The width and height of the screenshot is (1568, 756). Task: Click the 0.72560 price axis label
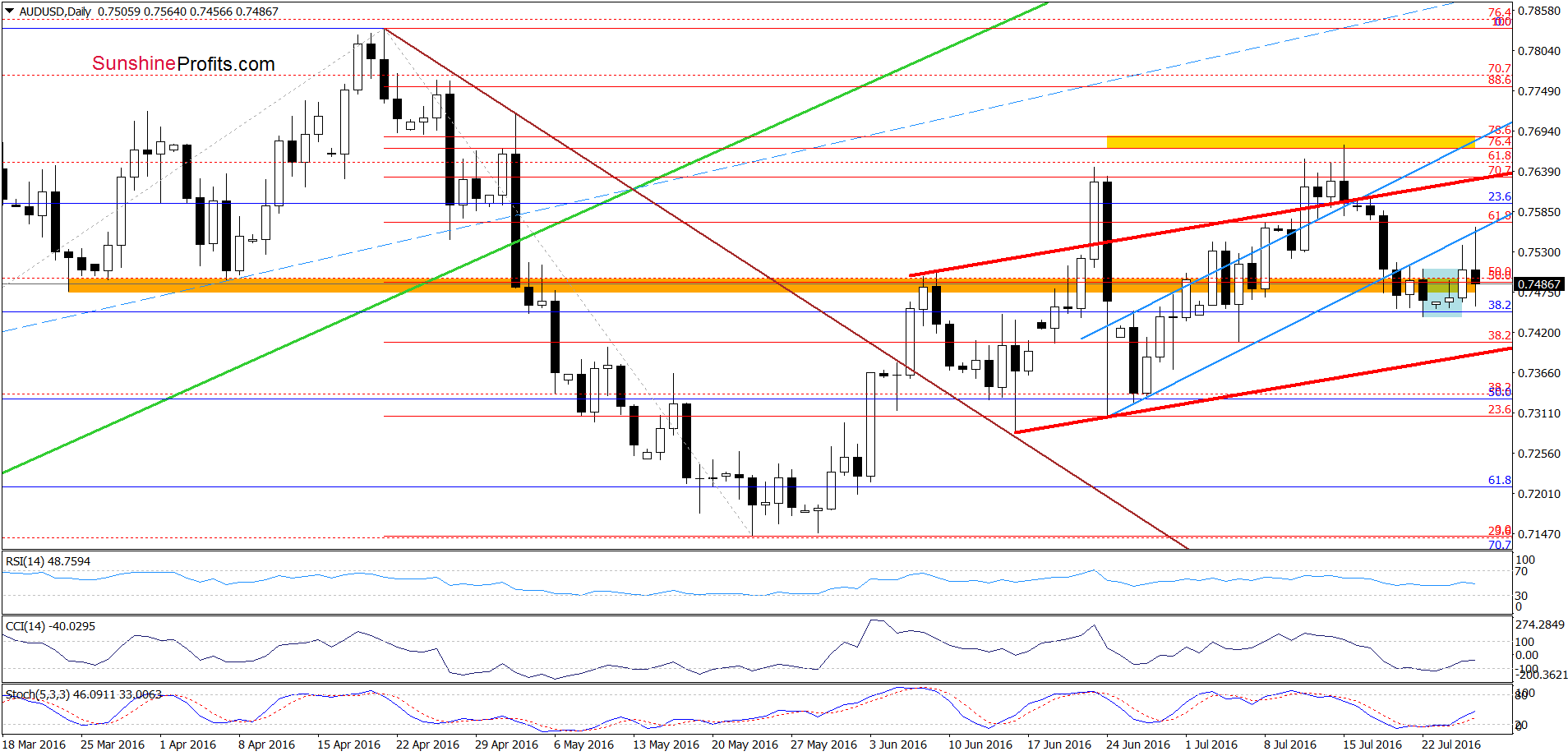1539,454
